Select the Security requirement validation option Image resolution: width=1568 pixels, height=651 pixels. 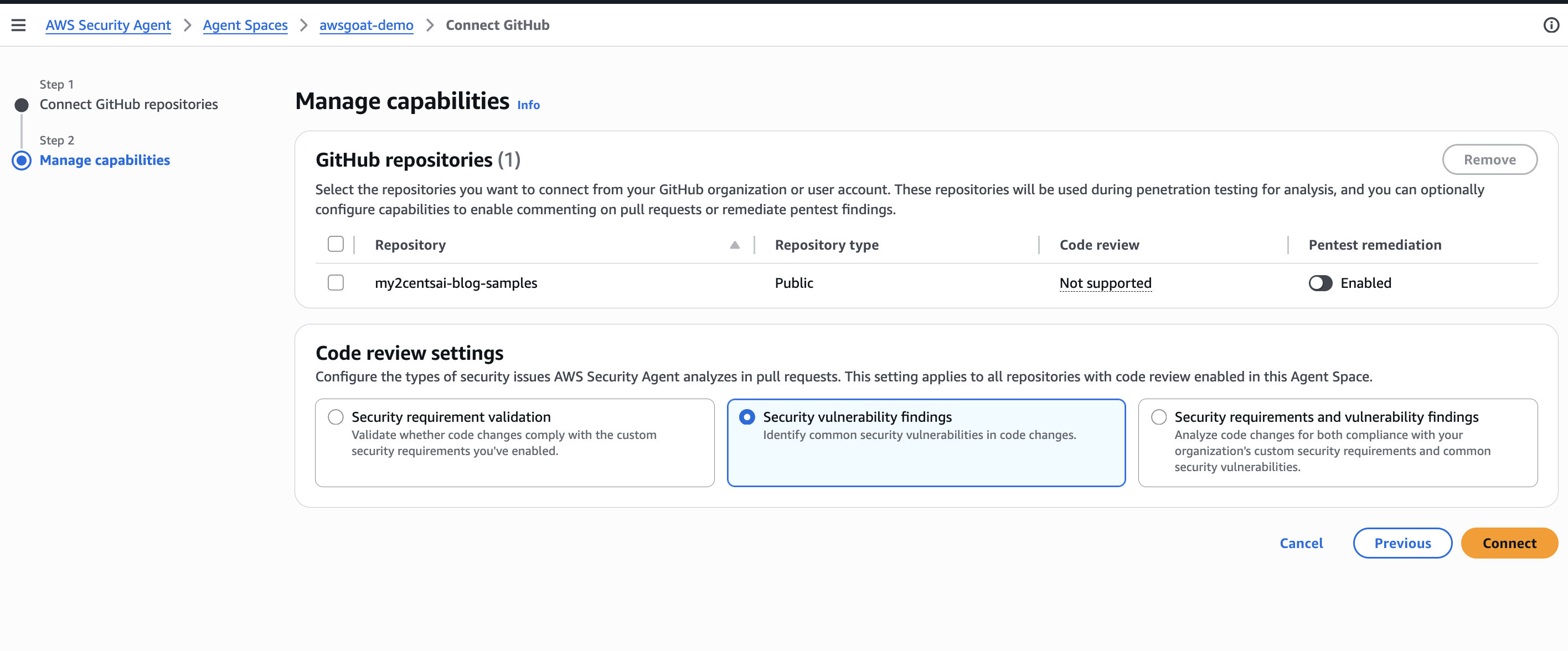(336, 417)
